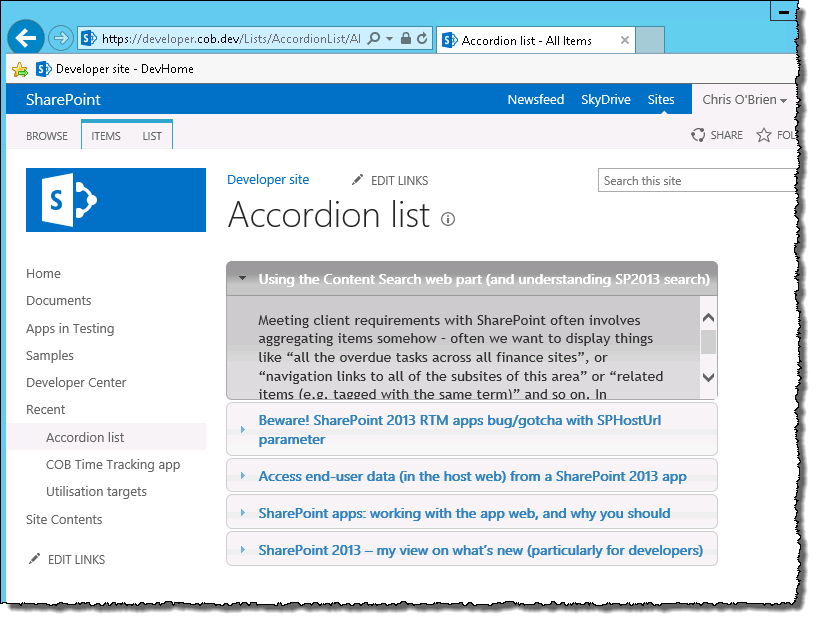Click the accordion panel scroll up arrow
This screenshot has width=817, height=622.
coord(708,318)
